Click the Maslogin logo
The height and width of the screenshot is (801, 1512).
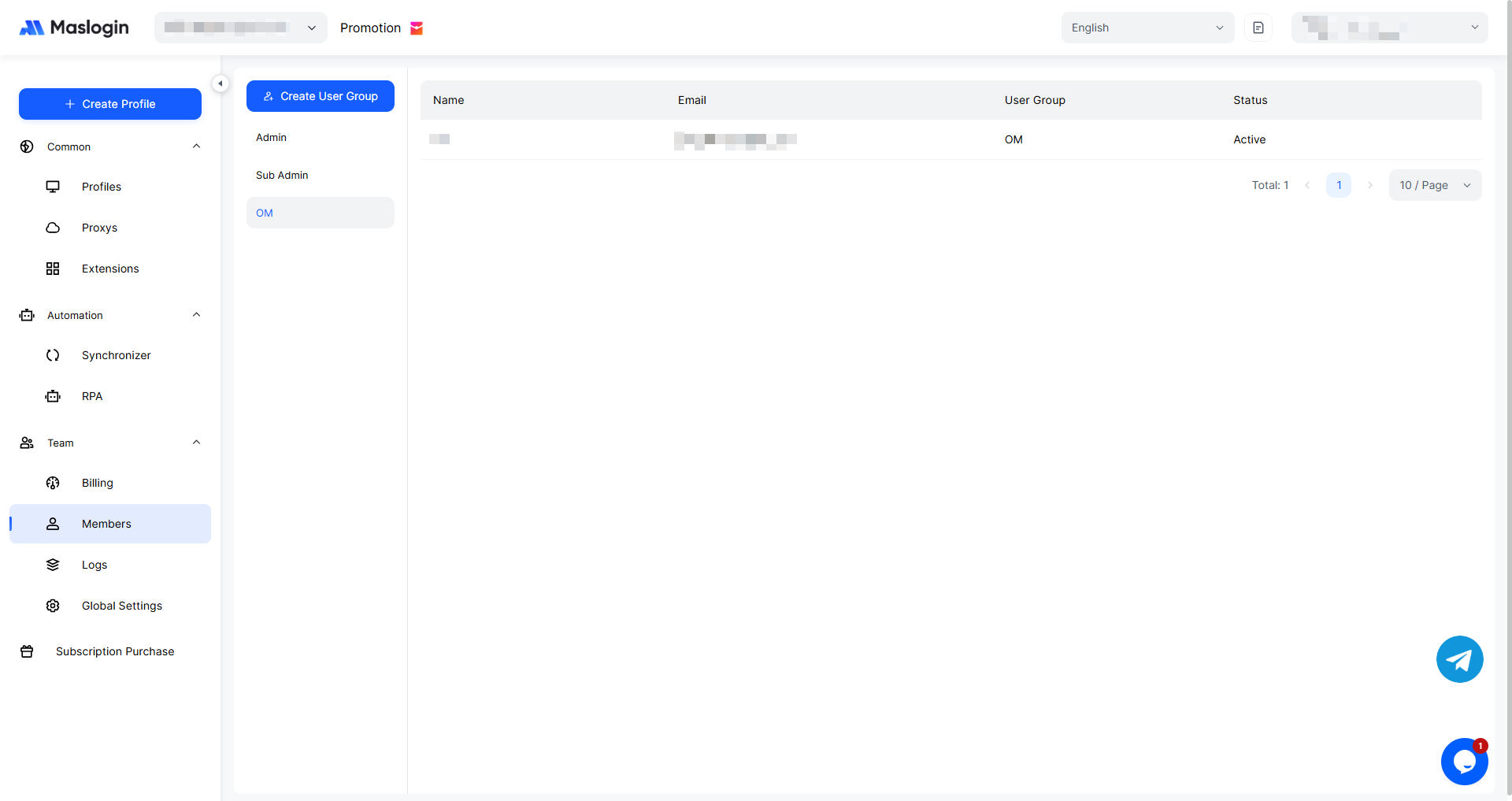tap(74, 28)
